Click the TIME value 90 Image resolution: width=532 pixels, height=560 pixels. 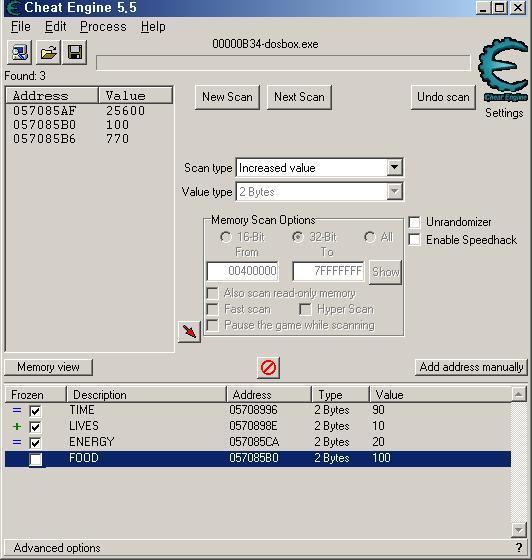point(378,410)
